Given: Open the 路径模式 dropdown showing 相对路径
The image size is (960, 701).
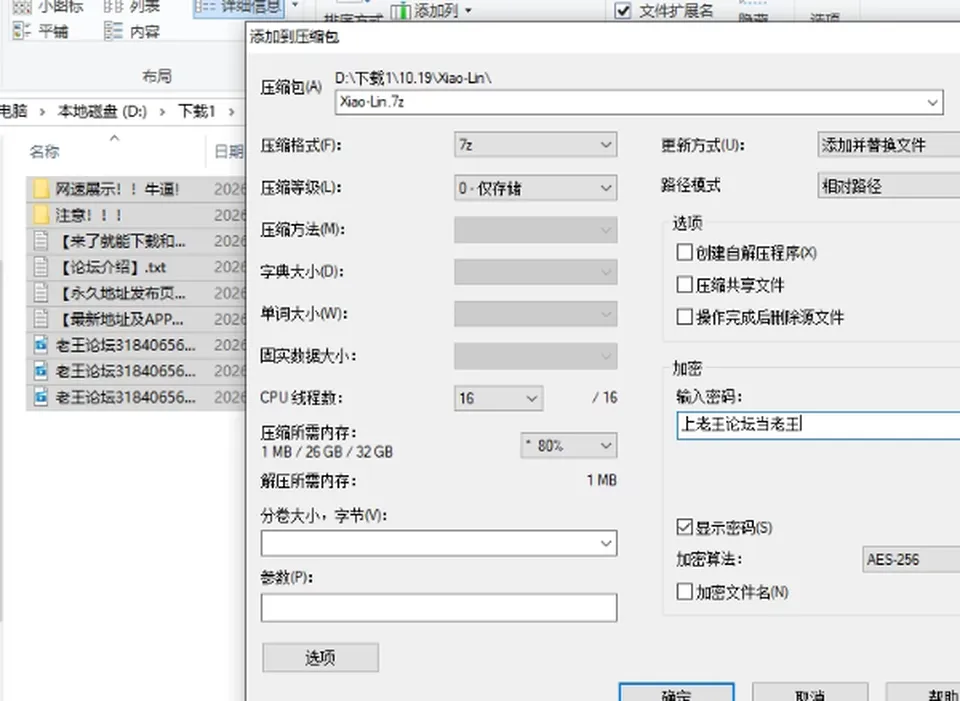Looking at the screenshot, I should point(889,186).
